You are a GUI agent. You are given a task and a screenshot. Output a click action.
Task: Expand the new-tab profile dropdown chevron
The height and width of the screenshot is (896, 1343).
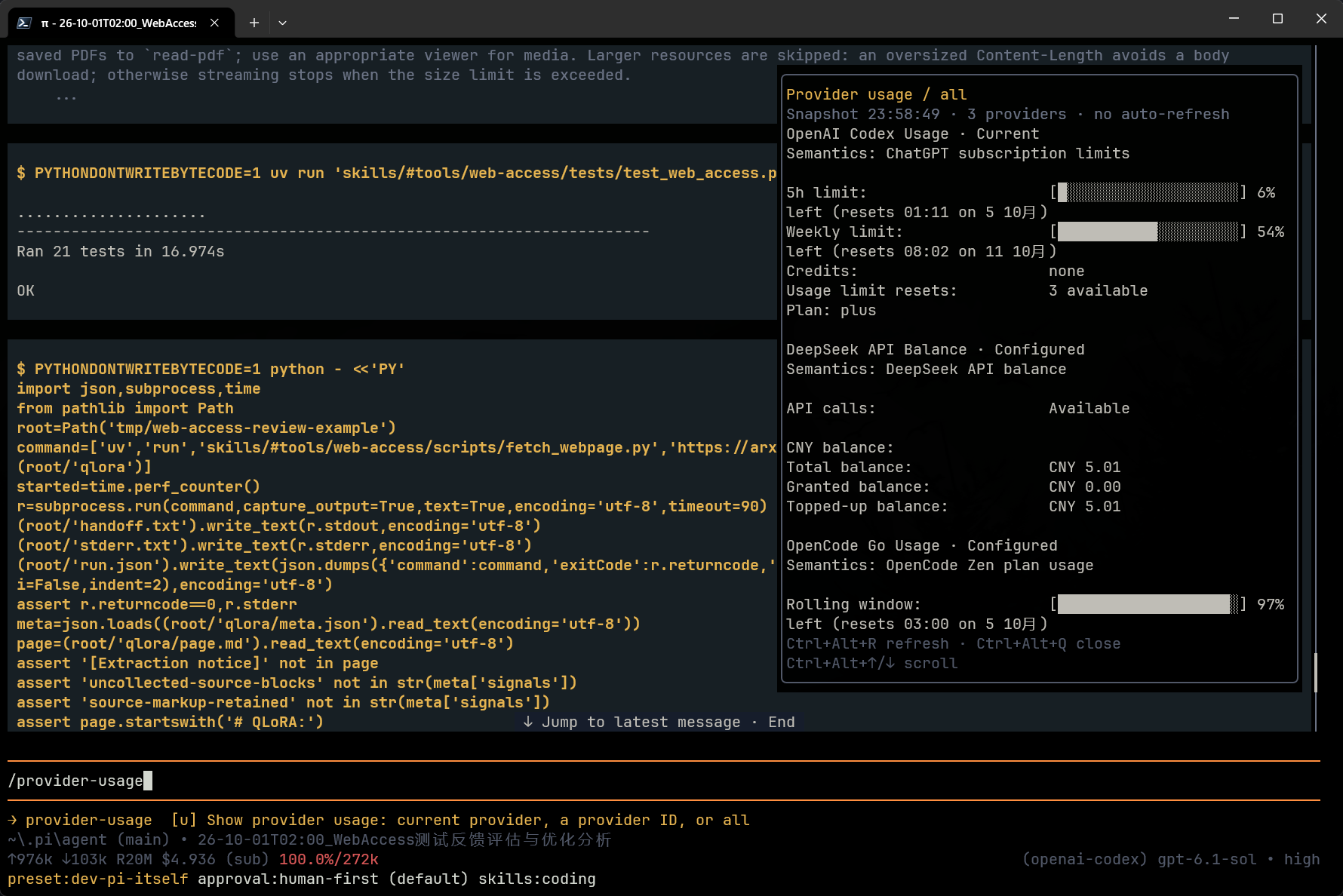[x=282, y=23]
